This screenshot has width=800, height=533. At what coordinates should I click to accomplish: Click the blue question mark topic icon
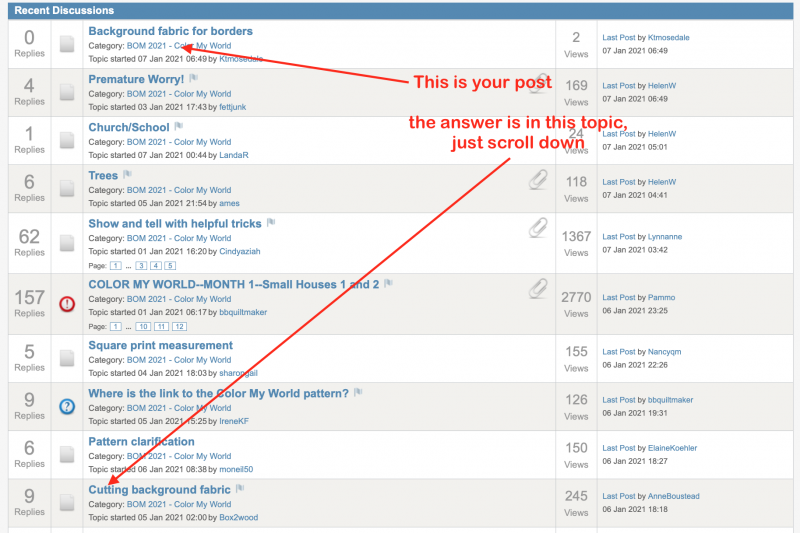pyautogui.click(x=67, y=407)
